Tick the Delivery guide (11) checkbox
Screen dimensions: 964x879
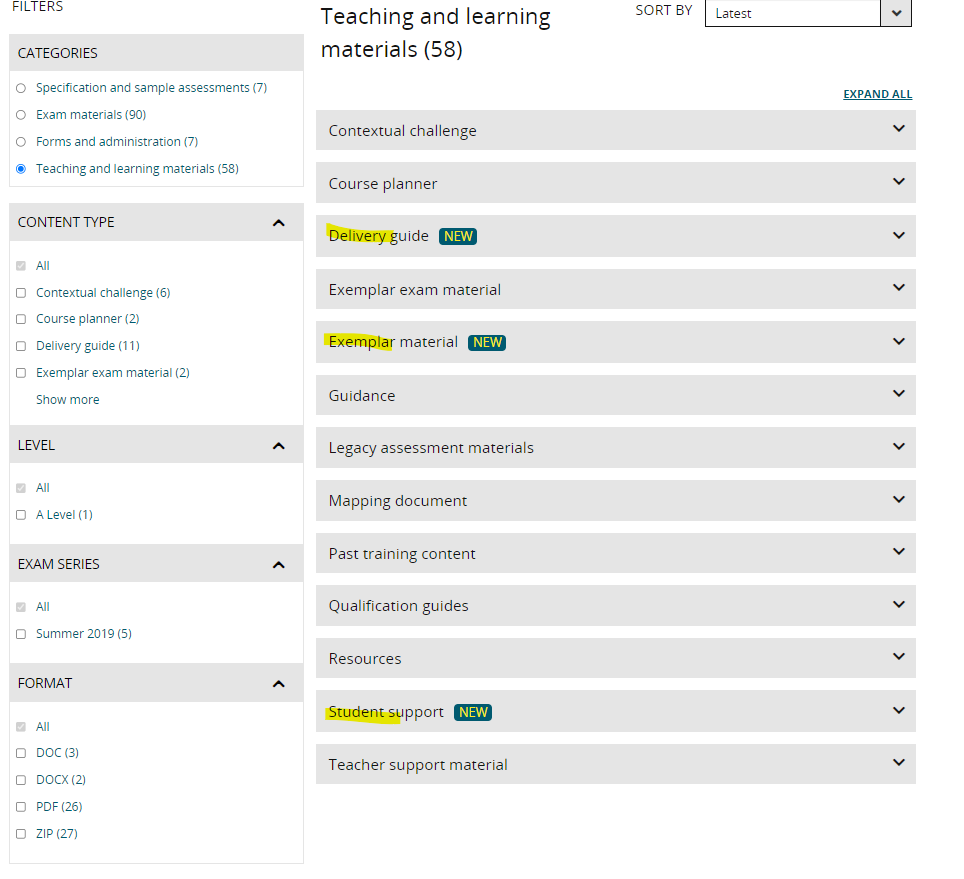pyautogui.click(x=21, y=346)
